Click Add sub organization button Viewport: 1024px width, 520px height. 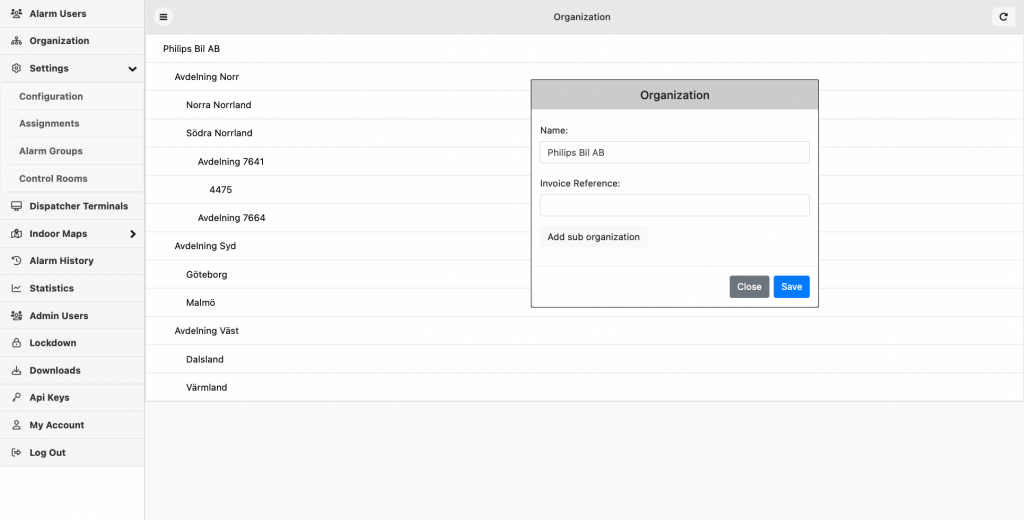[x=594, y=236]
